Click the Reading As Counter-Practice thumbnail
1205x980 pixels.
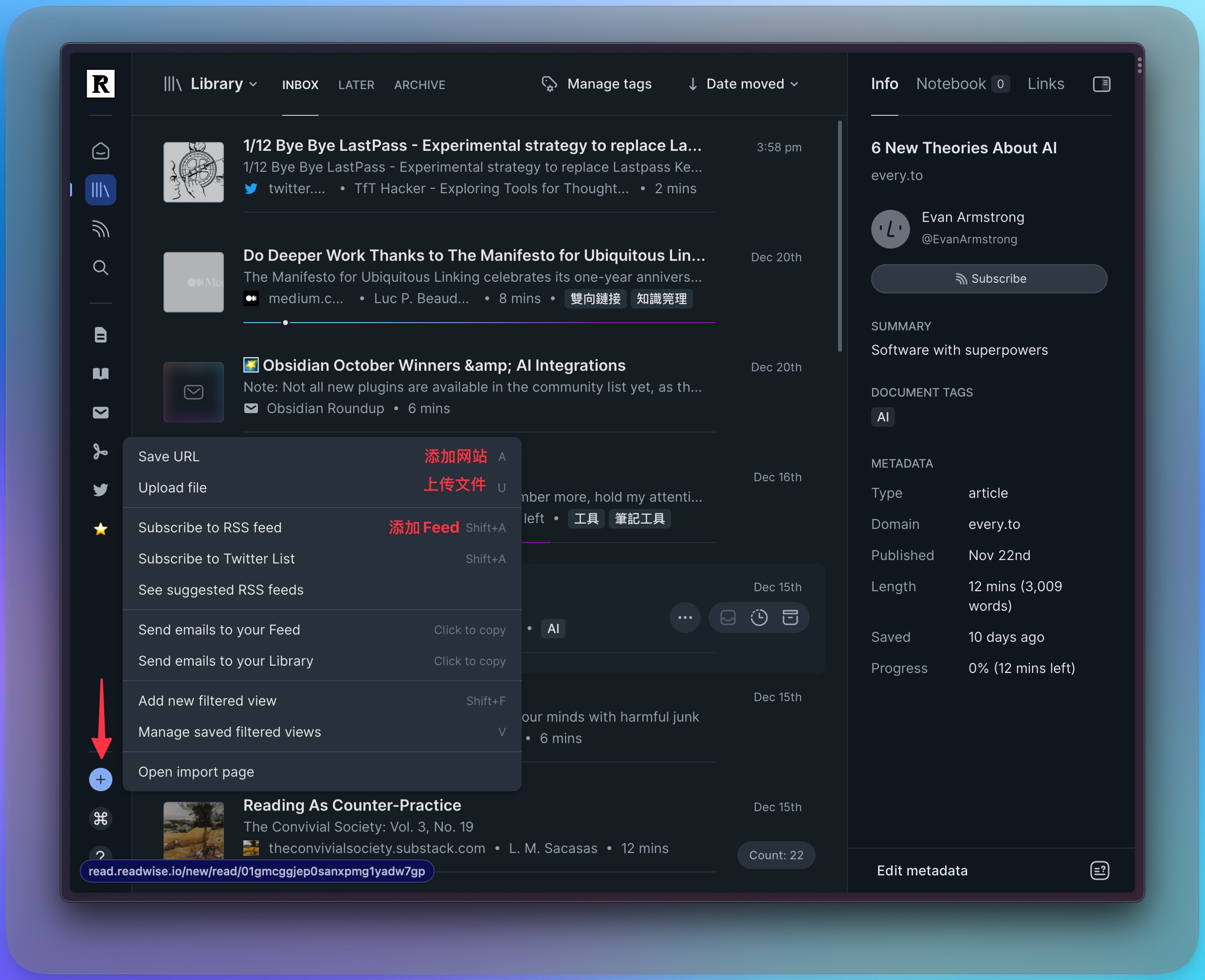193,830
